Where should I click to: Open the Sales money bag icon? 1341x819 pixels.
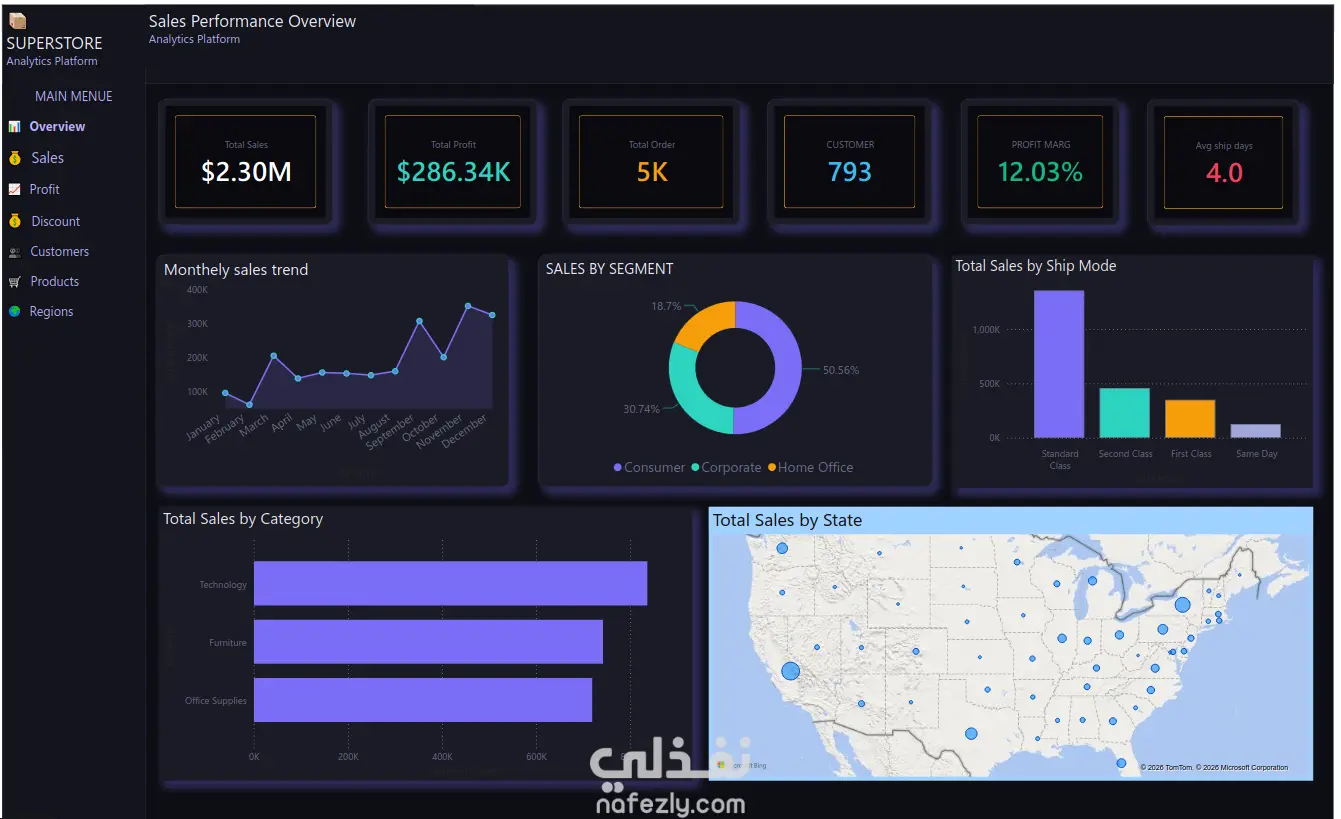14,158
